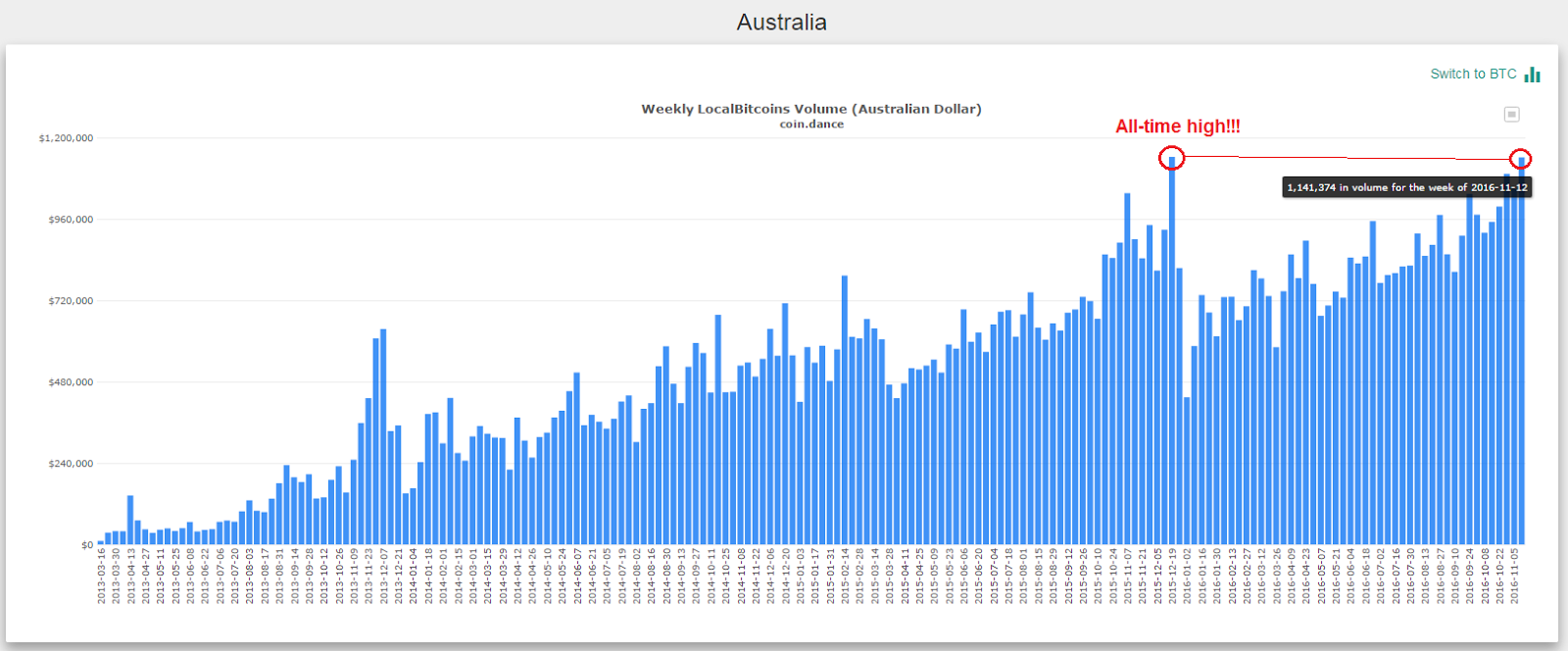Viewport: 1568px width, 651px height.
Task: Click the 2015-07-04 x-axis date label
Action: tap(994, 576)
